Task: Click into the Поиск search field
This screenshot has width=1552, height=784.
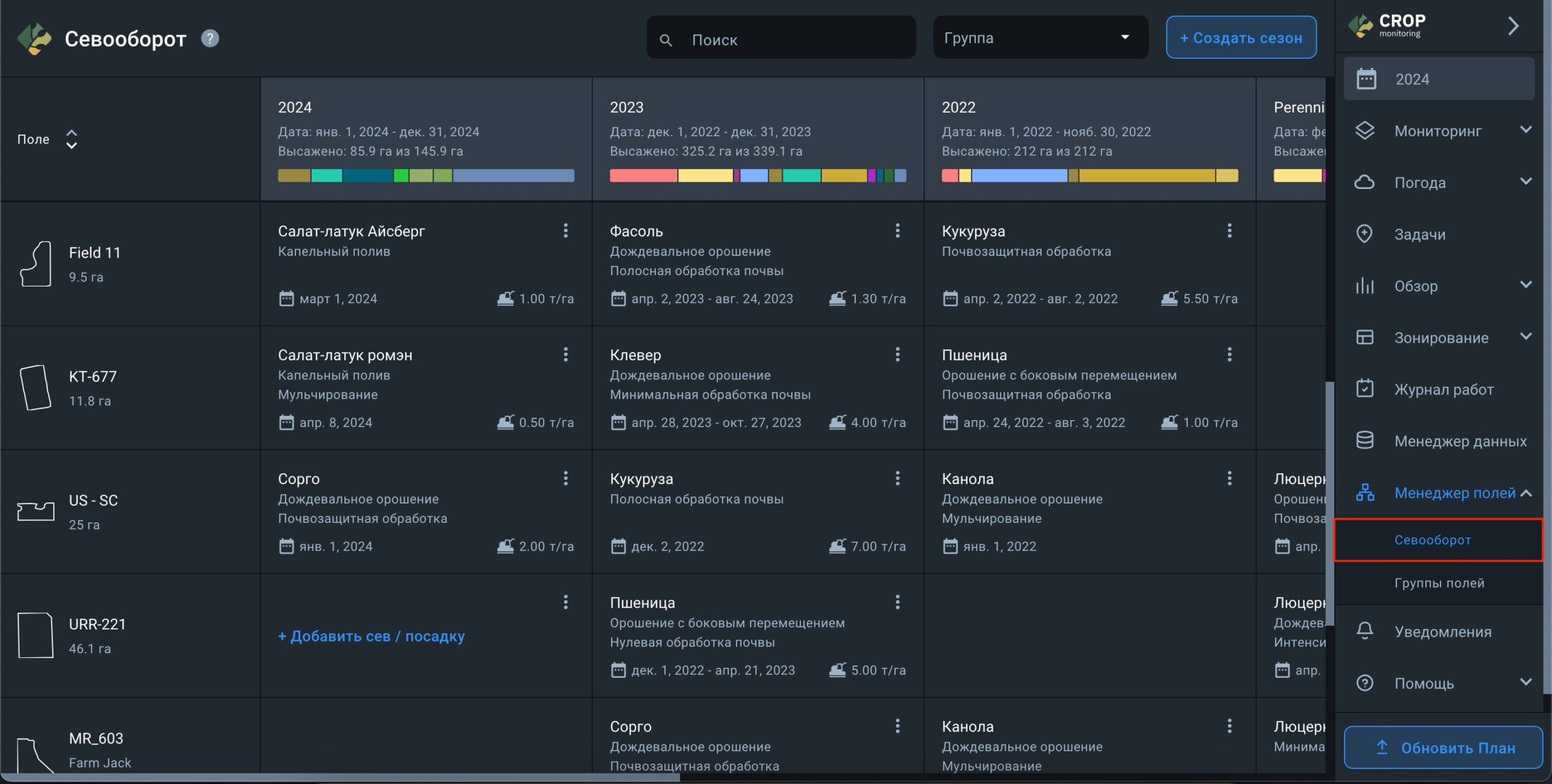Action: pyautogui.click(x=781, y=38)
